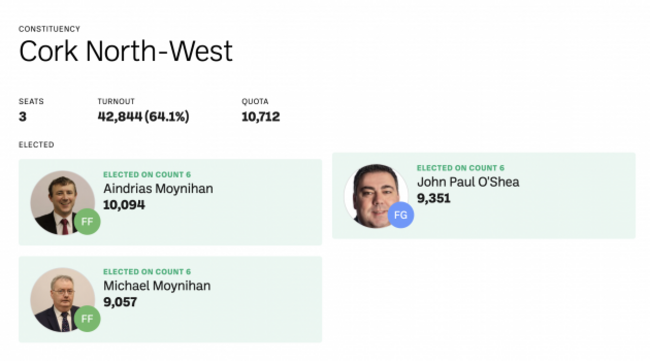
Task: Click Elected on Count 6 above Michael Moynihan
Action: point(147,271)
